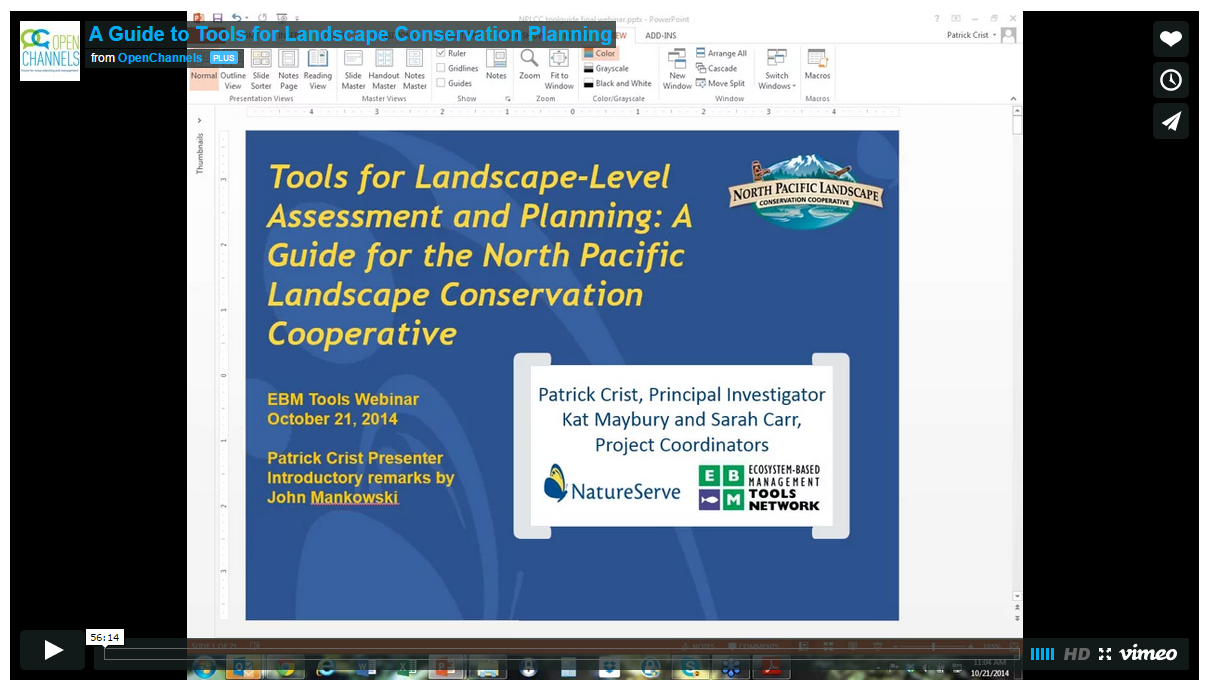Click Arrange All windows
Image resolution: width=1211 pixels, height=691 pixels.
[722, 53]
